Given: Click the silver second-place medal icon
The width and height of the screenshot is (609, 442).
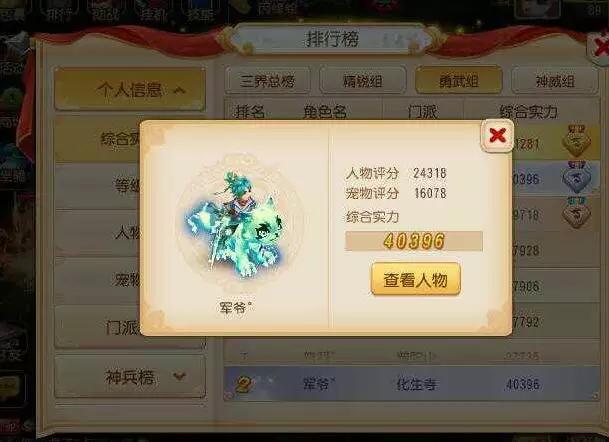Looking at the screenshot, I should coord(576,178).
